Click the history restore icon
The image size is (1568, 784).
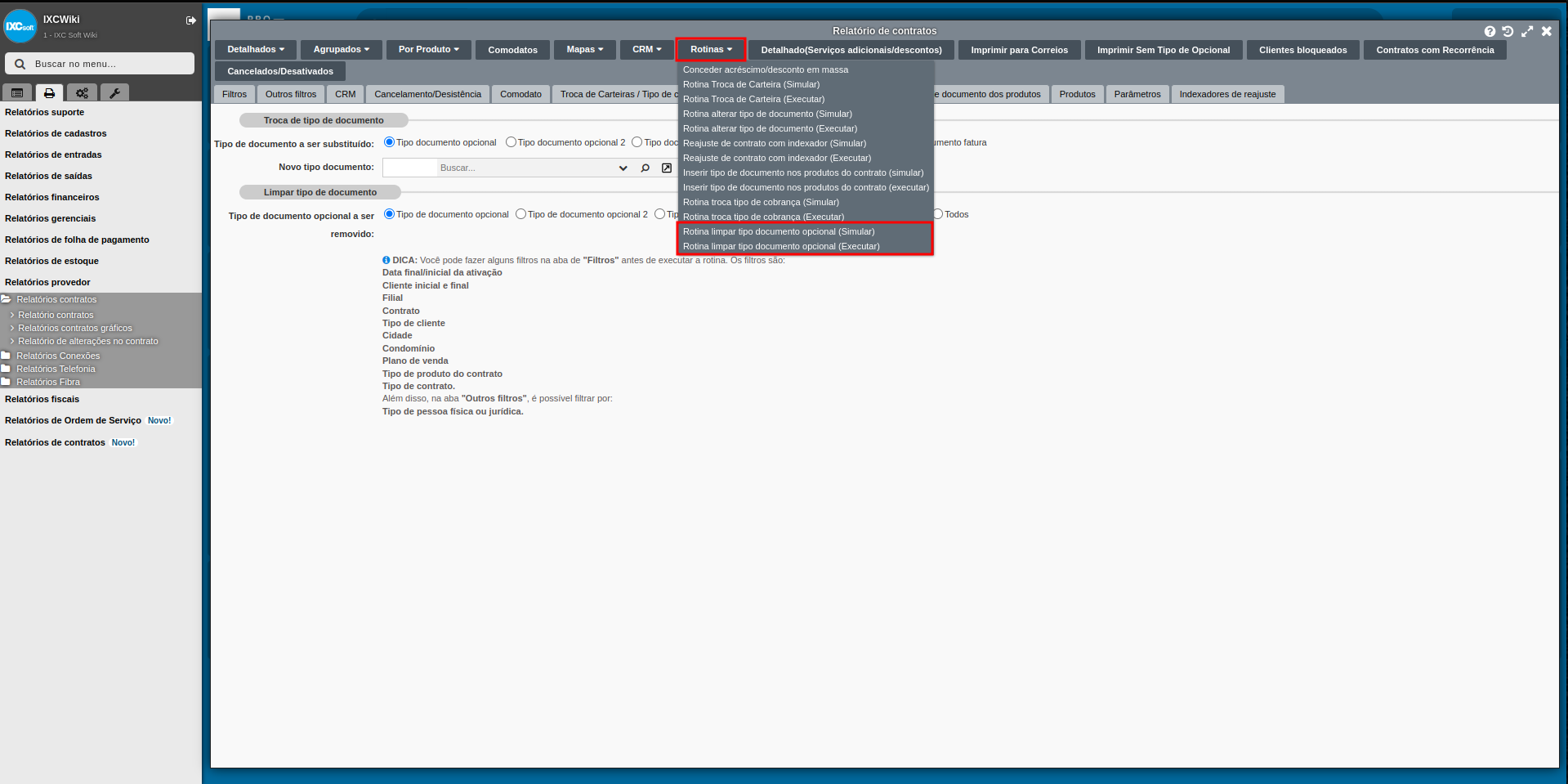(x=1508, y=31)
